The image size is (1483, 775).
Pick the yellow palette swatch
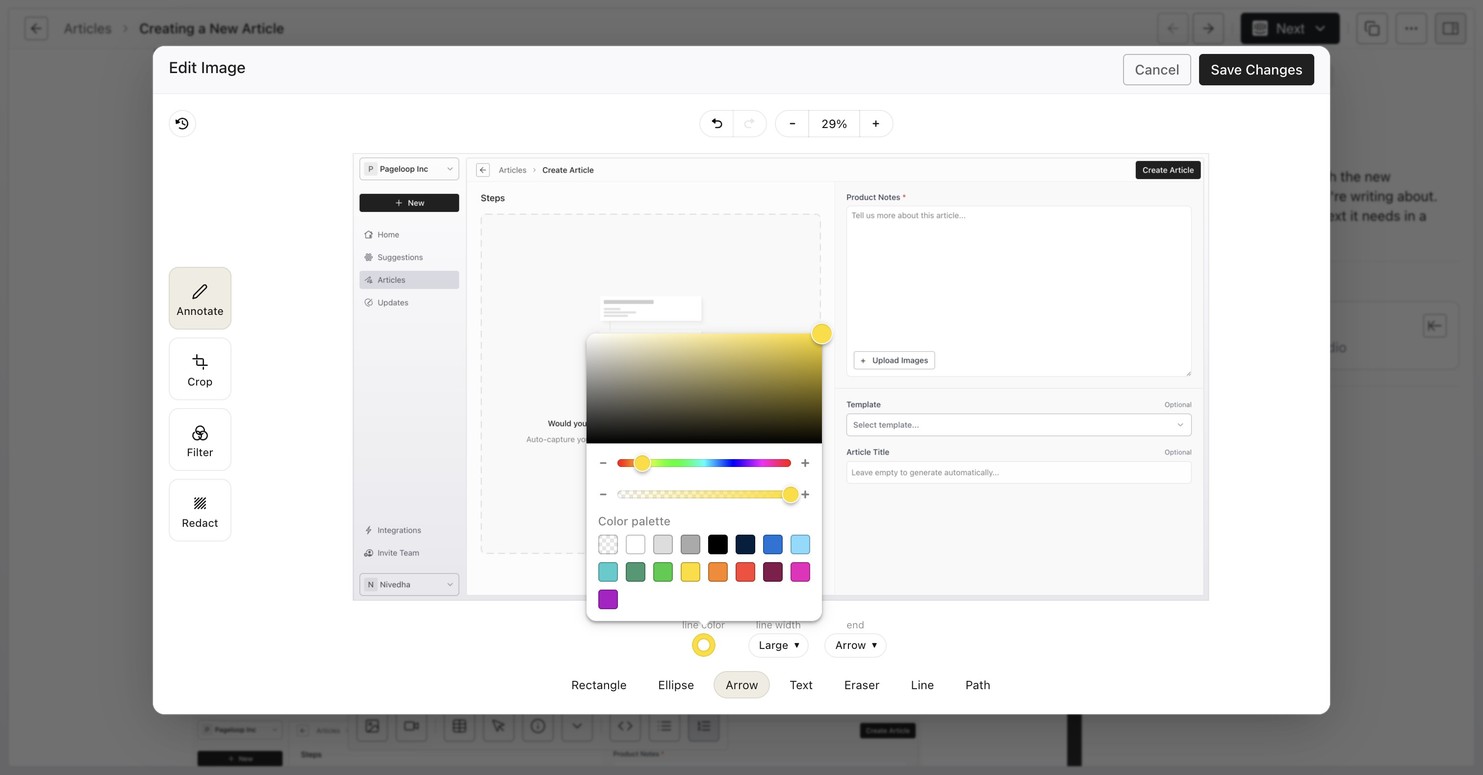[690, 572]
